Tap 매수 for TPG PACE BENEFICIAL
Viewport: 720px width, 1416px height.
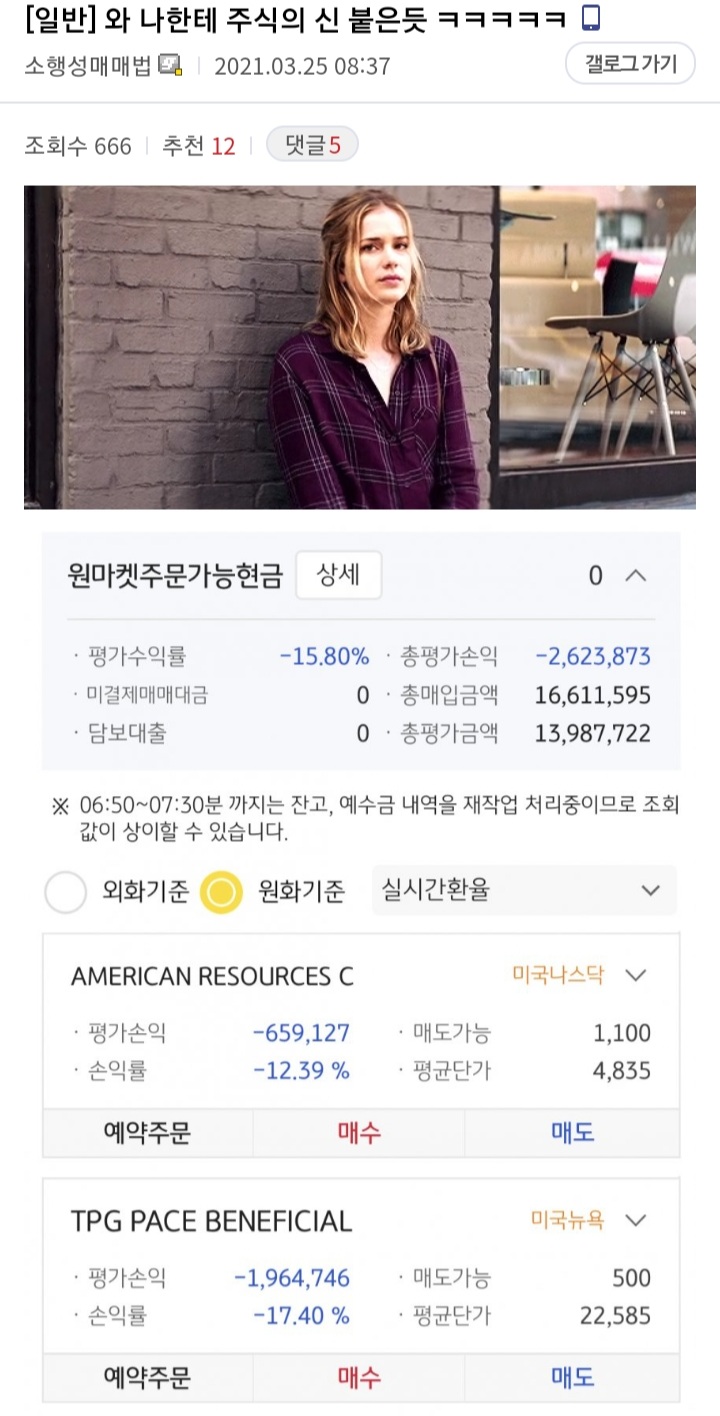(x=358, y=1377)
